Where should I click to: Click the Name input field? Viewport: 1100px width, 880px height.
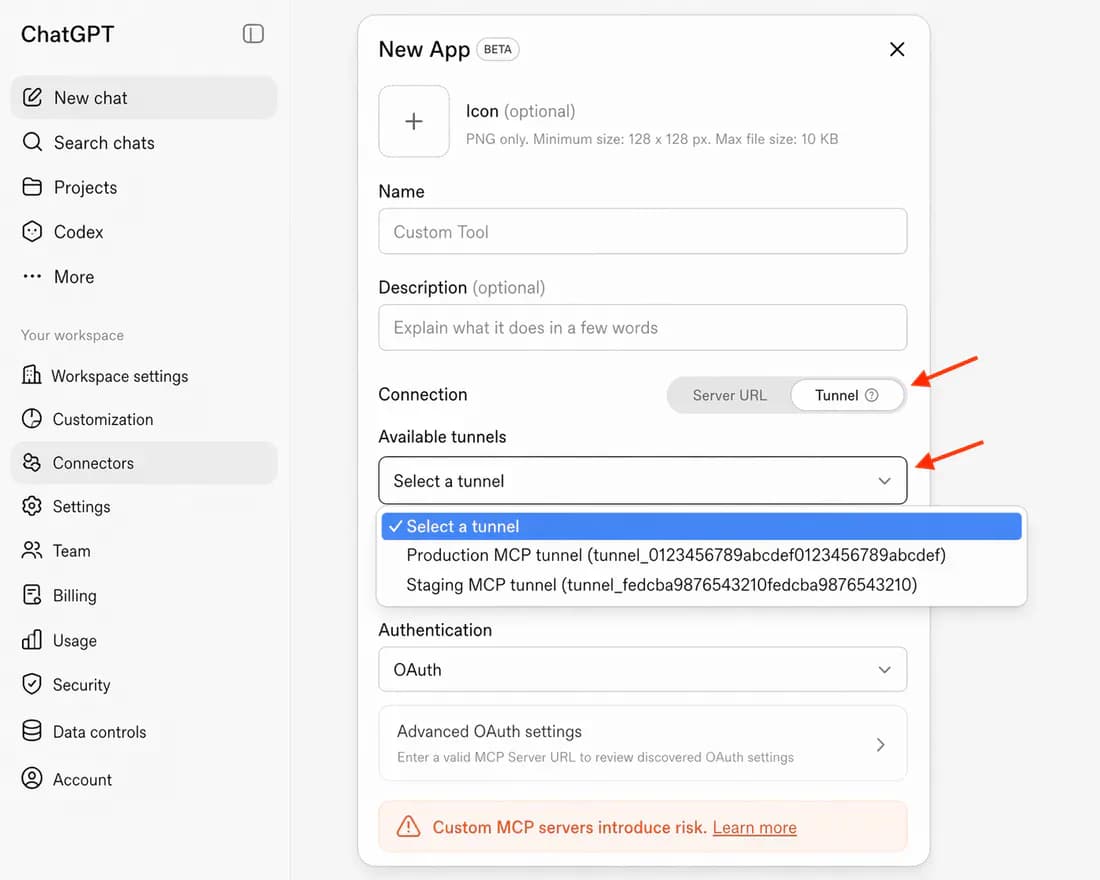tap(643, 231)
